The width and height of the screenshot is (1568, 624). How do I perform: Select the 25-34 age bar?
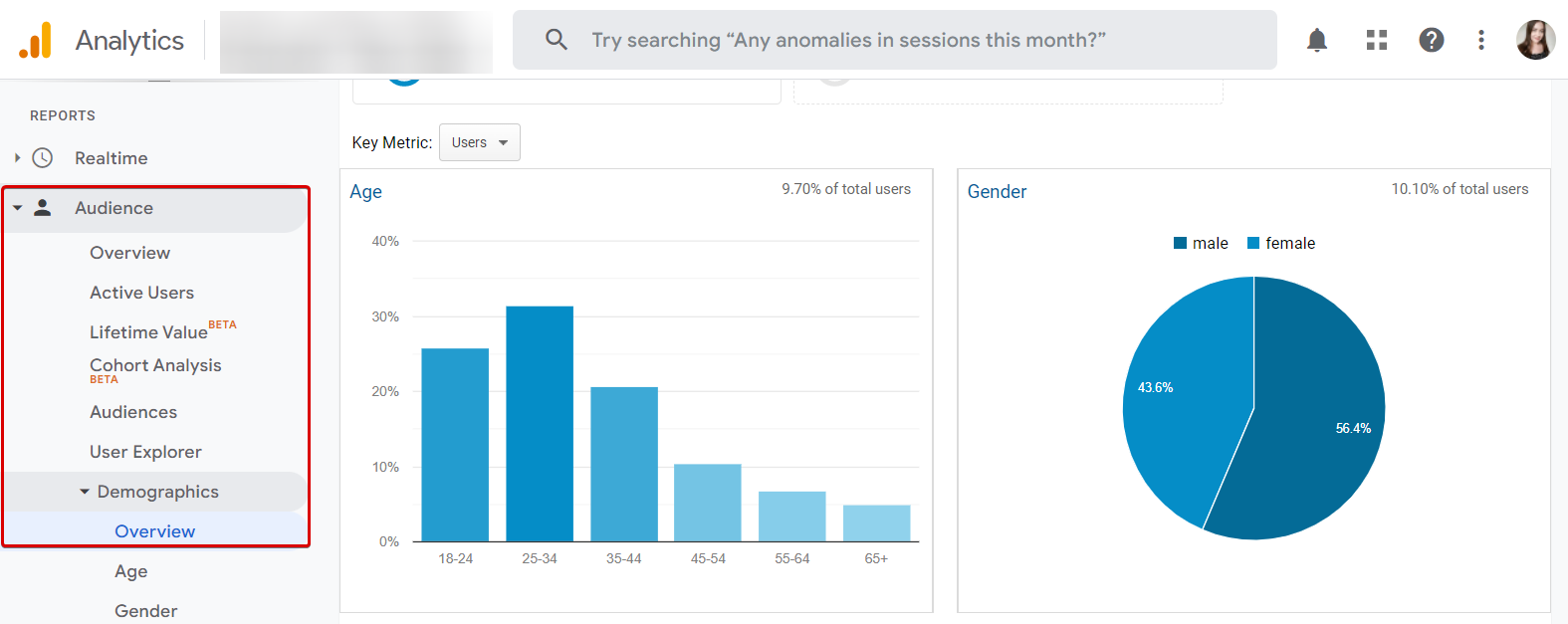[539, 423]
